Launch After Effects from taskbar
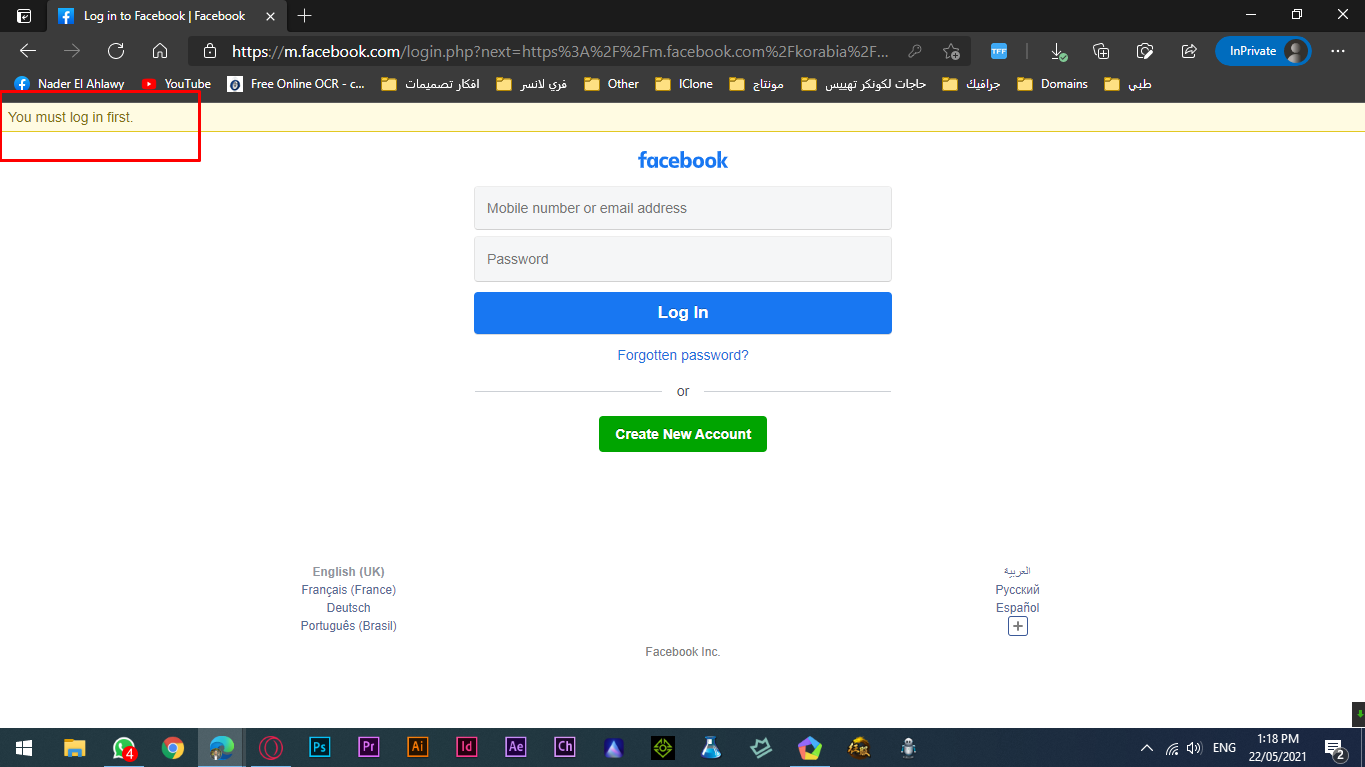The height and width of the screenshot is (767, 1365). (x=516, y=747)
